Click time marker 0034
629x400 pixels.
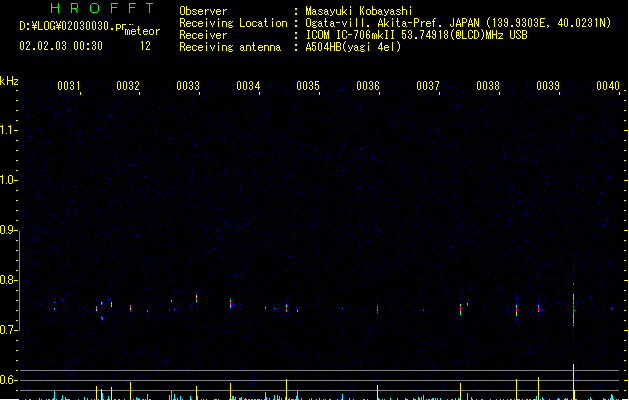(248, 86)
